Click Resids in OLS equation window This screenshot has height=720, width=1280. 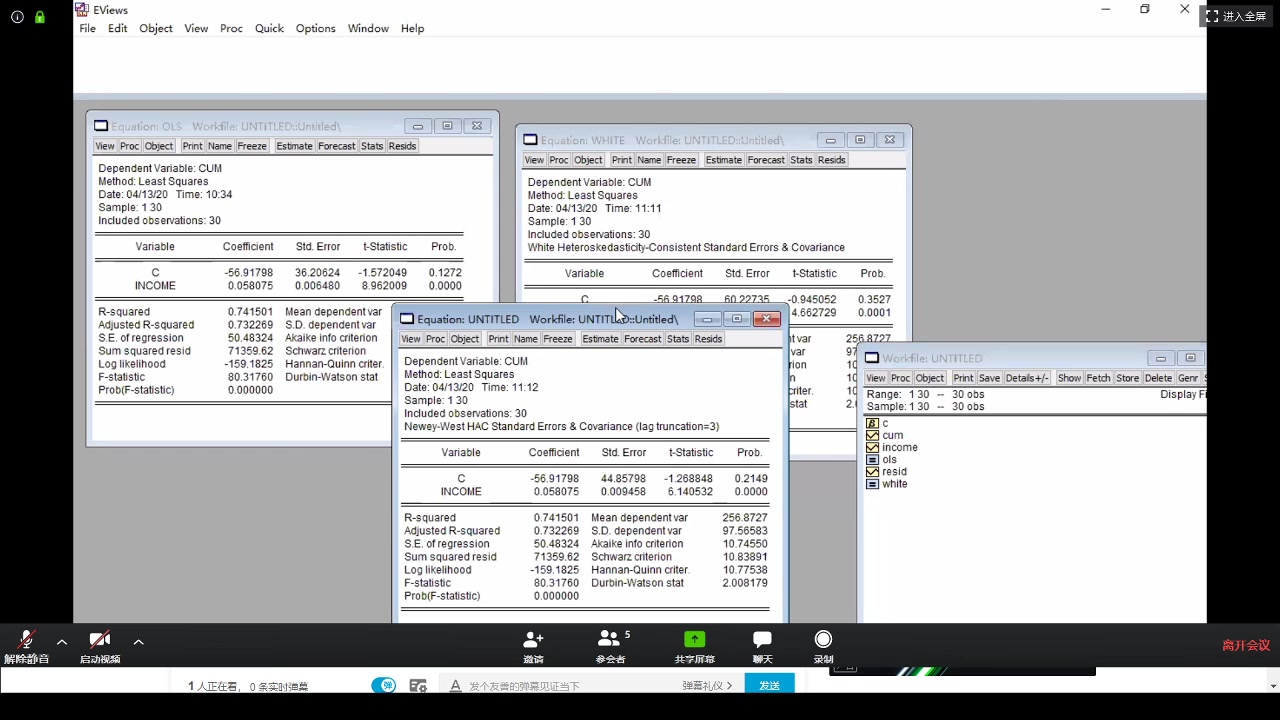pyautogui.click(x=402, y=146)
